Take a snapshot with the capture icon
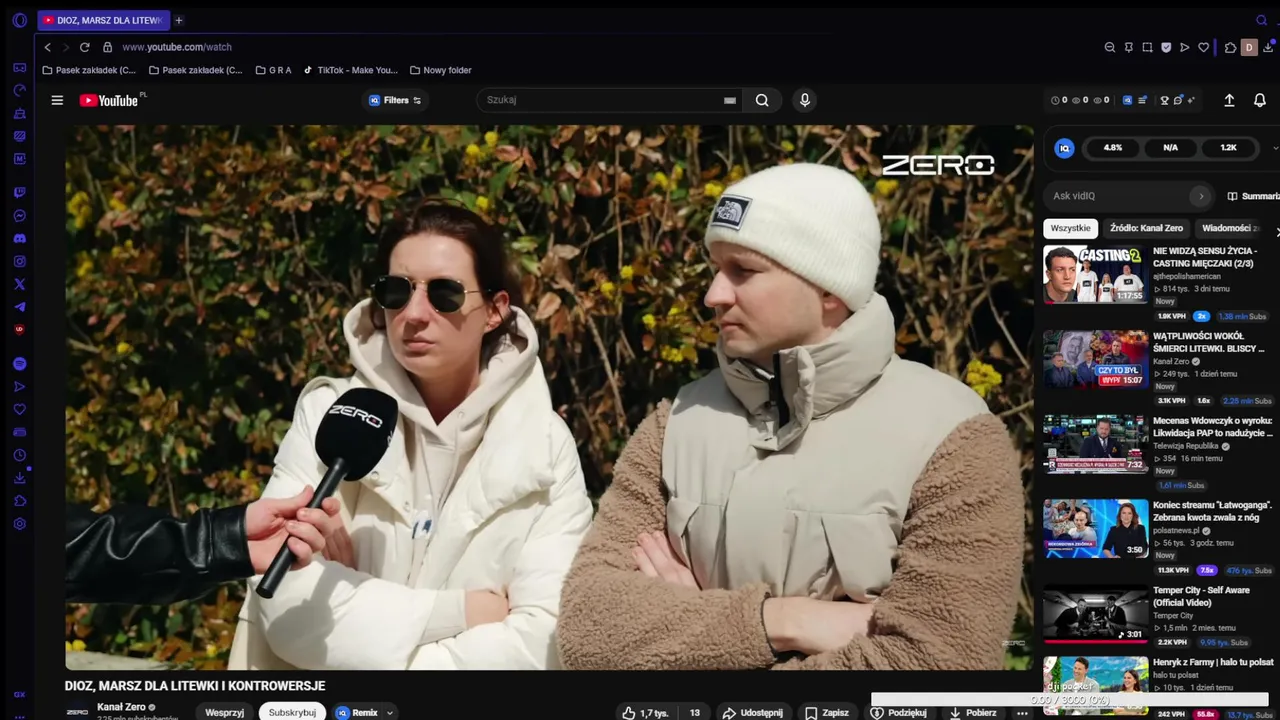Screen dimensions: 1280x720 tap(1147, 47)
